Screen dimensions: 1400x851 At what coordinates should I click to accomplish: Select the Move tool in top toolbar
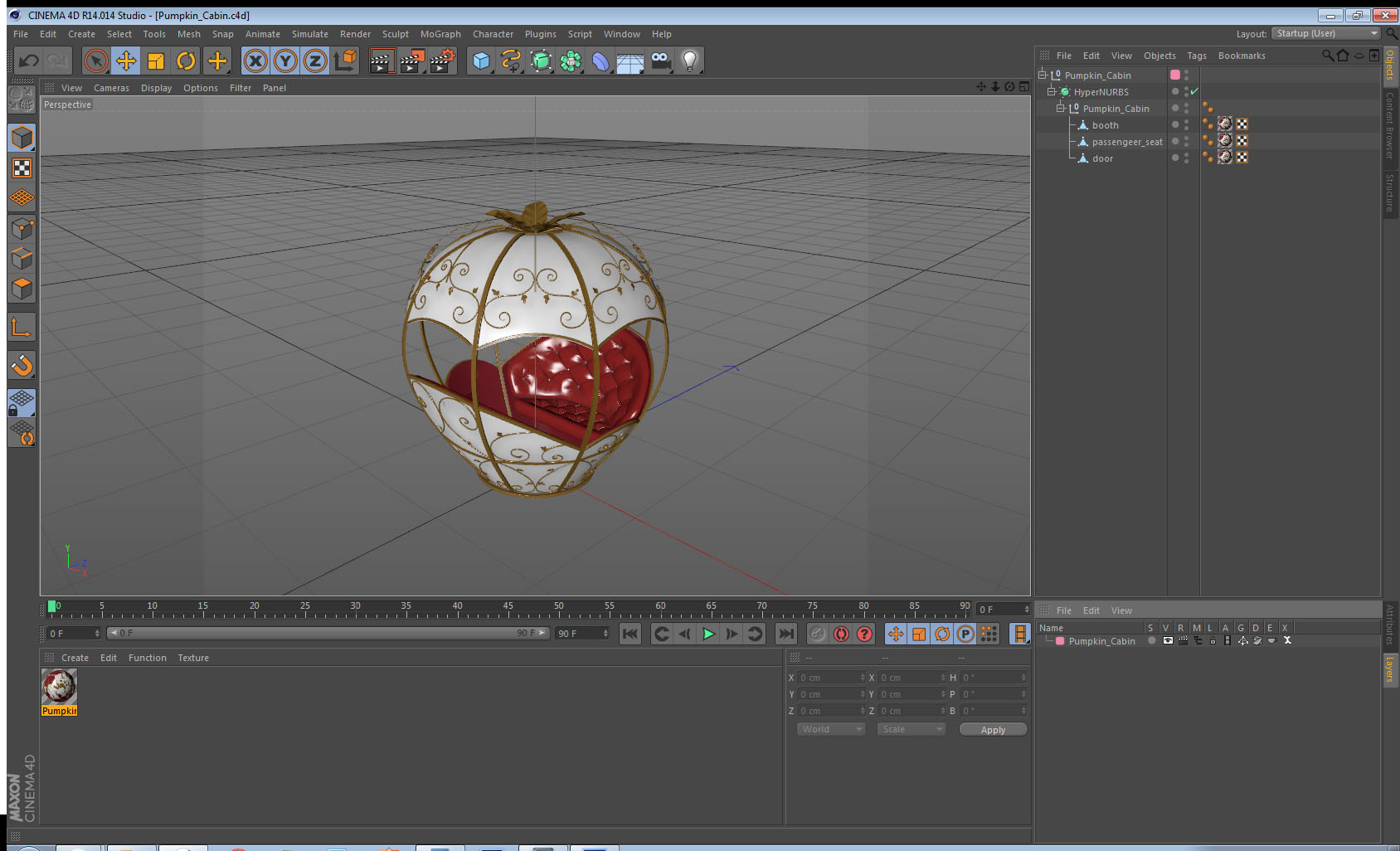(x=126, y=61)
